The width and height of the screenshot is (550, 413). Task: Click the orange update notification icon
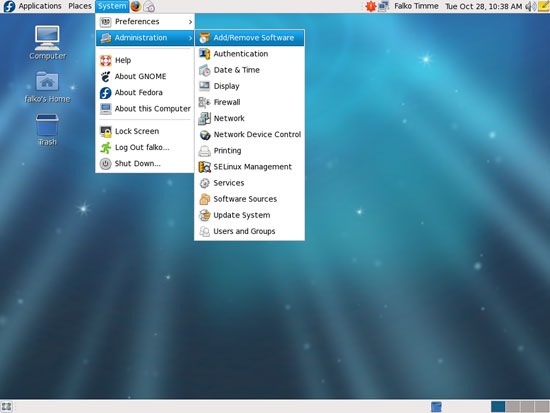(370, 6)
